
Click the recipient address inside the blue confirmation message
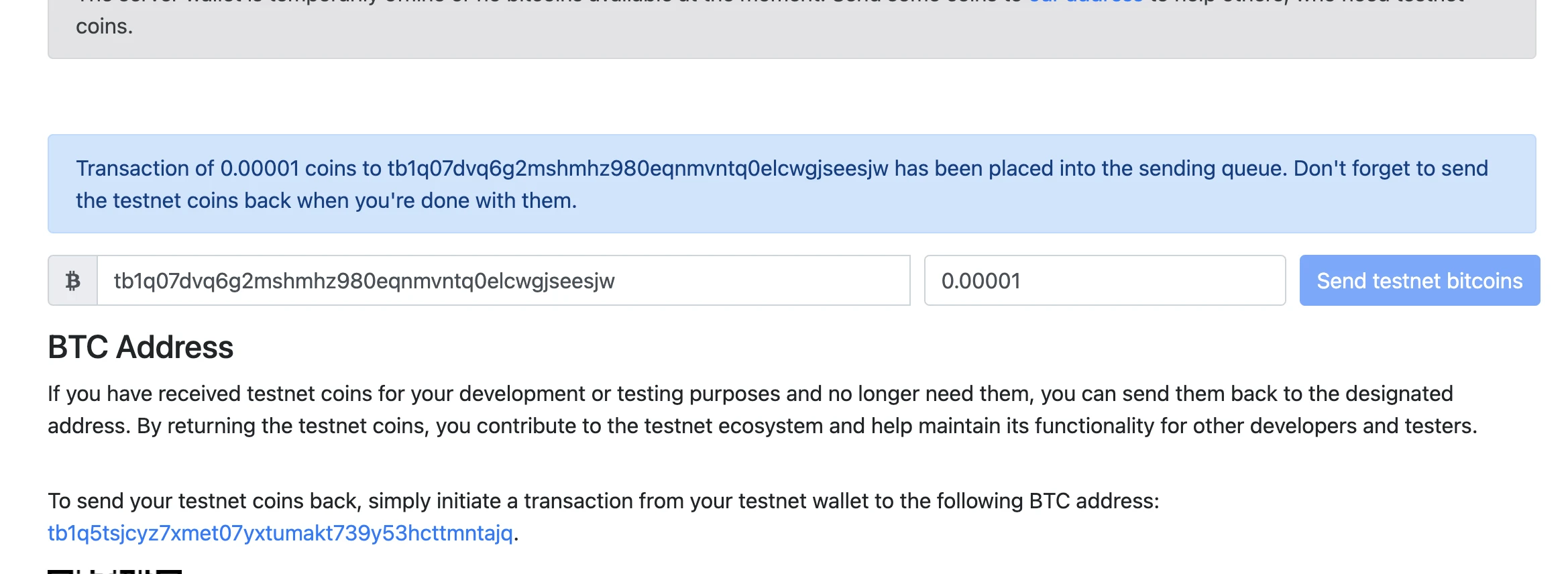637,168
